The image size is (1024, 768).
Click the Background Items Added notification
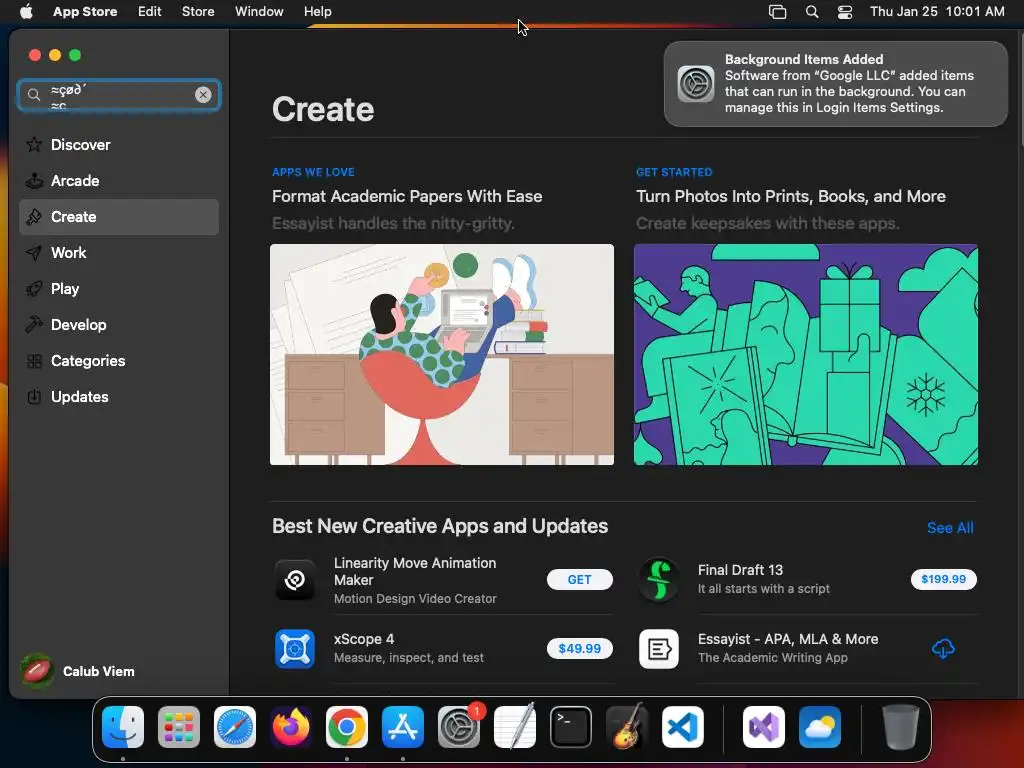(836, 84)
